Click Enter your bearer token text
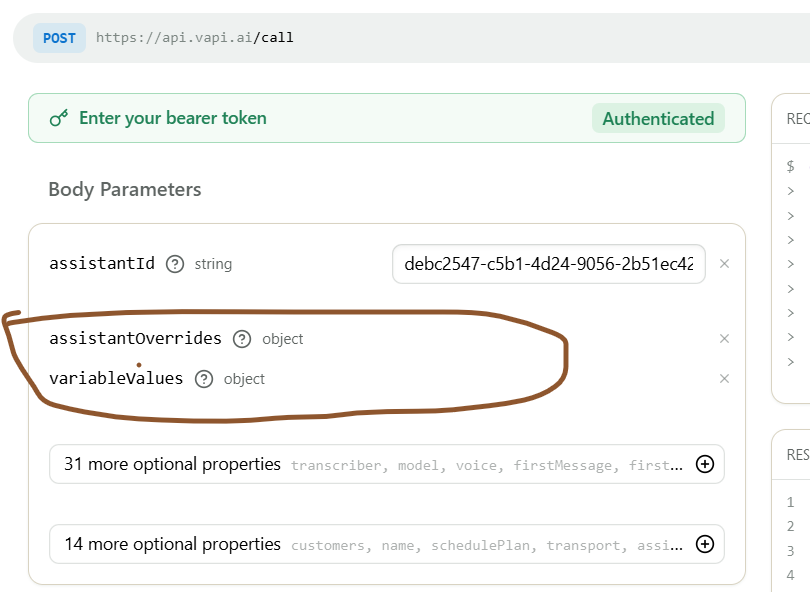 click(173, 118)
